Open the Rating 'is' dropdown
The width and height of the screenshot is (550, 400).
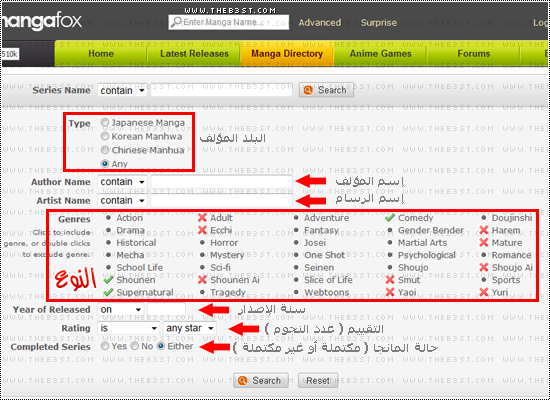pos(128,328)
